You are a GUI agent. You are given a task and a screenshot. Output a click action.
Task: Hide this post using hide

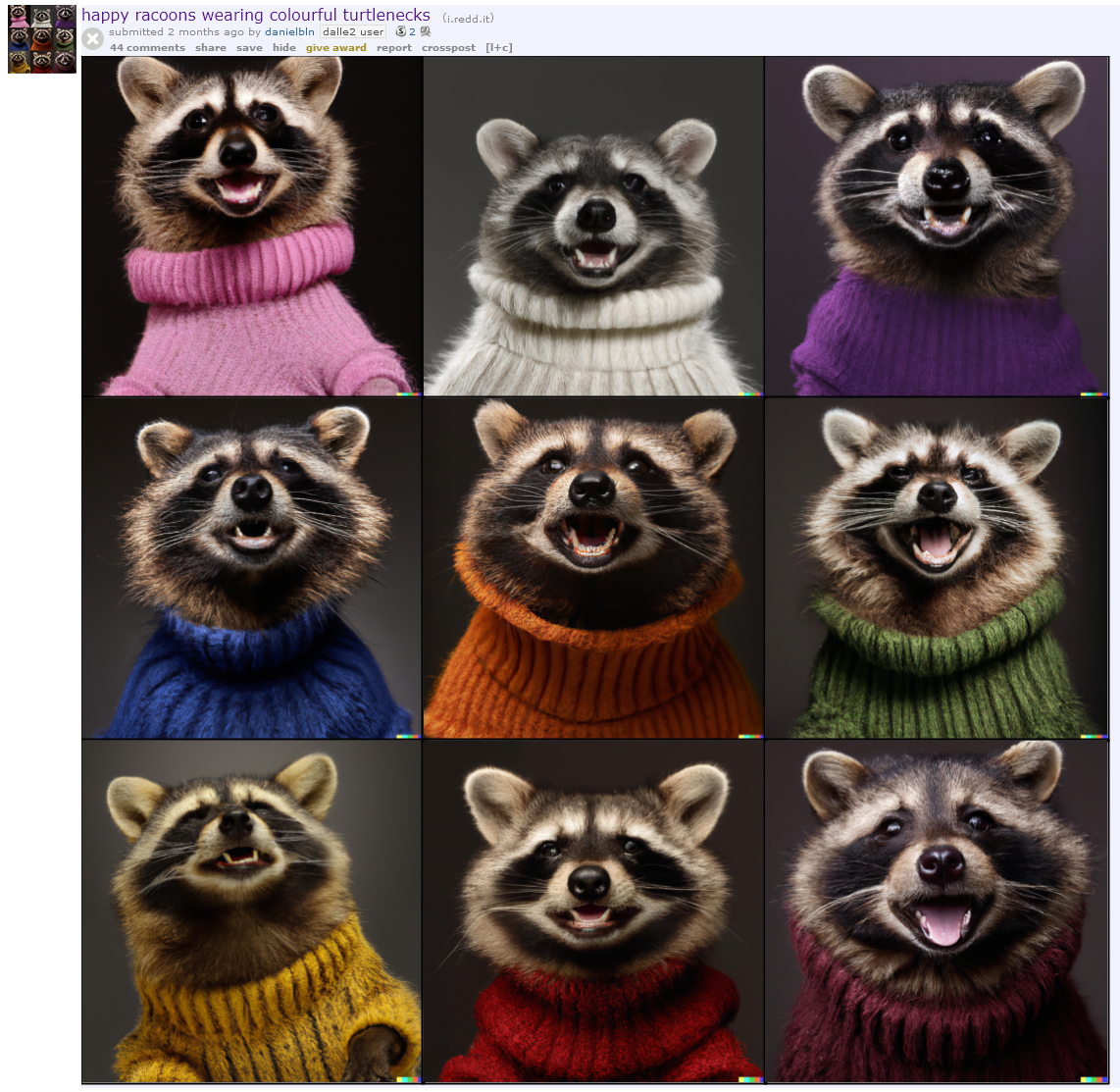point(284,48)
